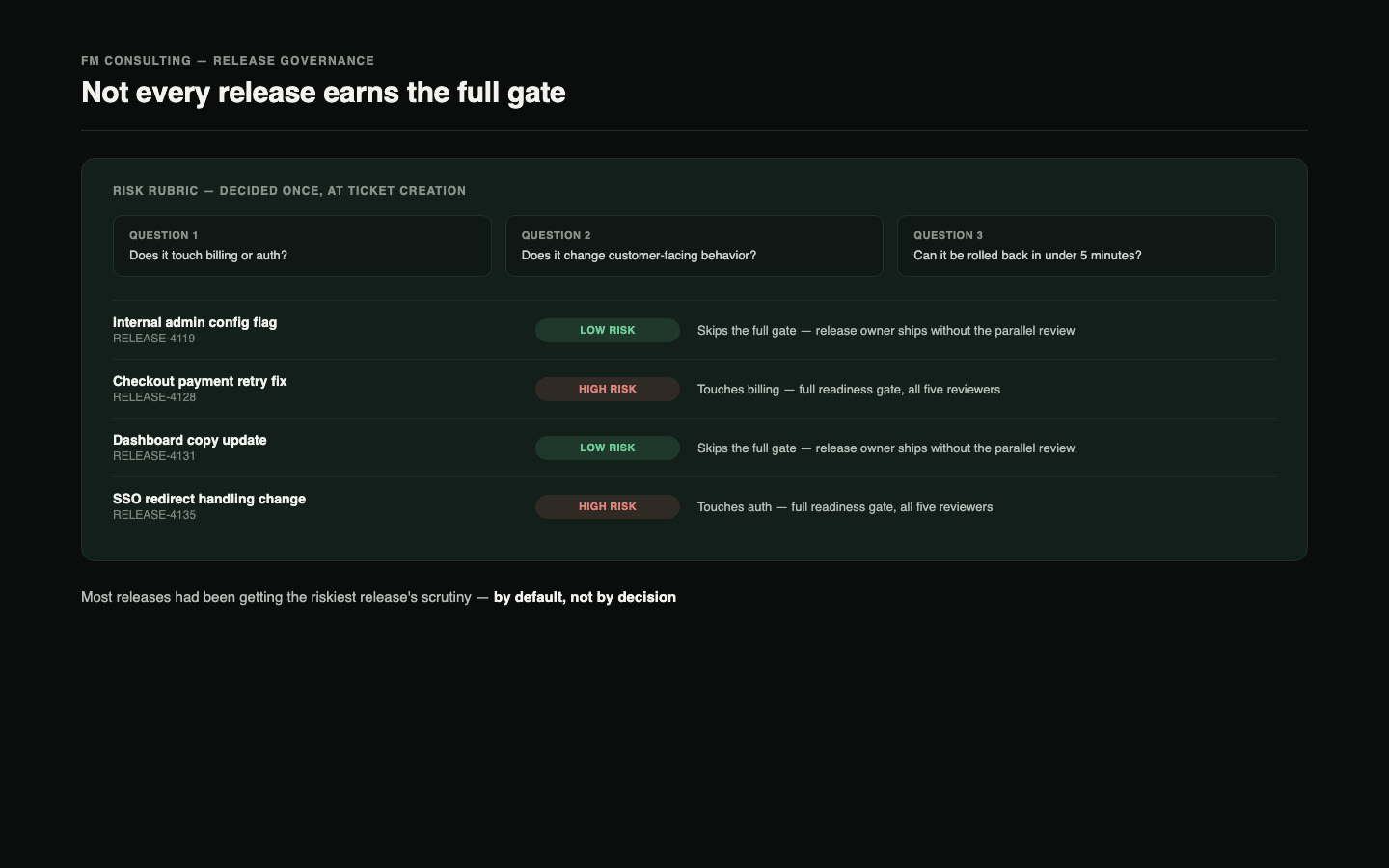Click the RELEASE-4131 ticket ID
Image resolution: width=1389 pixels, height=868 pixels.
154,456
